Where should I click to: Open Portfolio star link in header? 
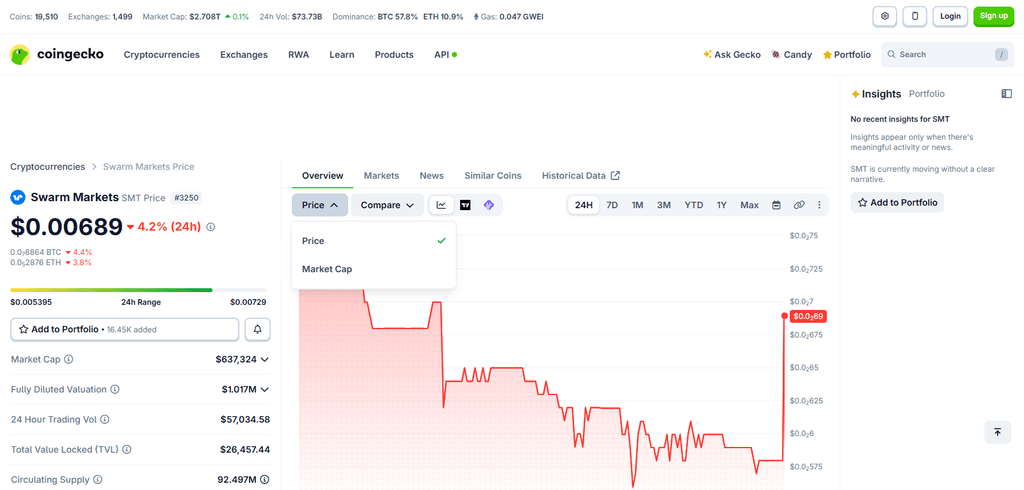click(847, 55)
